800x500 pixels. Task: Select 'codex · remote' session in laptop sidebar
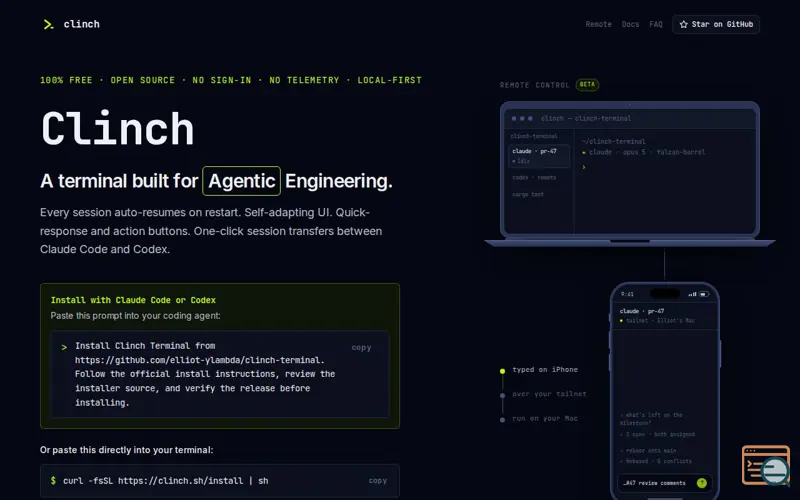pos(534,178)
